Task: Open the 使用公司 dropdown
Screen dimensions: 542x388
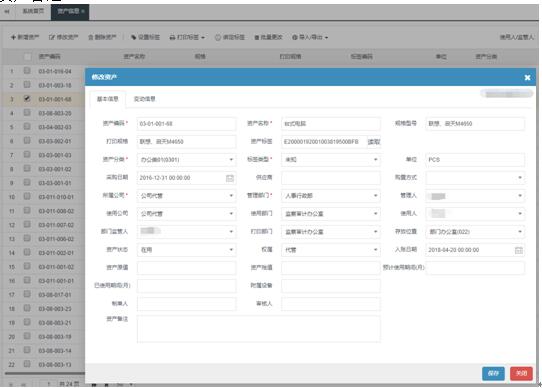Action: coord(187,214)
